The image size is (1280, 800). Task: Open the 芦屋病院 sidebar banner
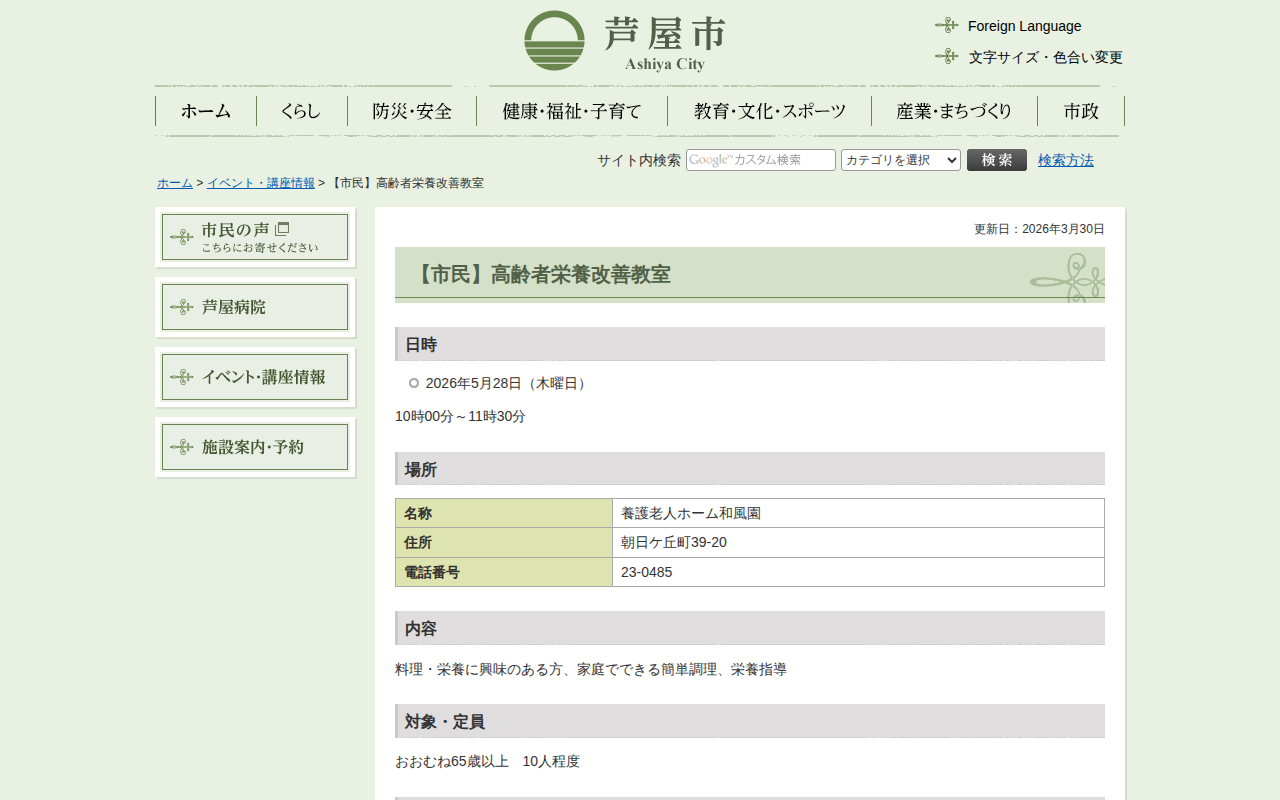[255, 307]
